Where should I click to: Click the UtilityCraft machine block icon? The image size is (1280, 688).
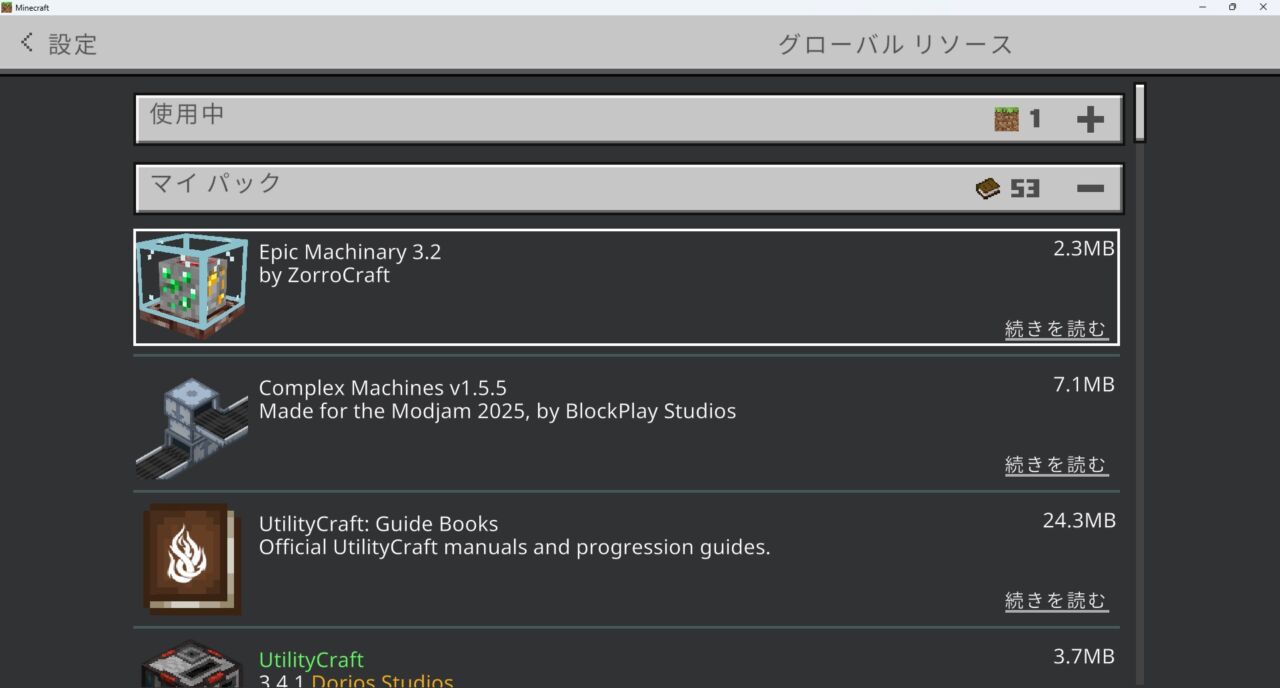[192, 665]
